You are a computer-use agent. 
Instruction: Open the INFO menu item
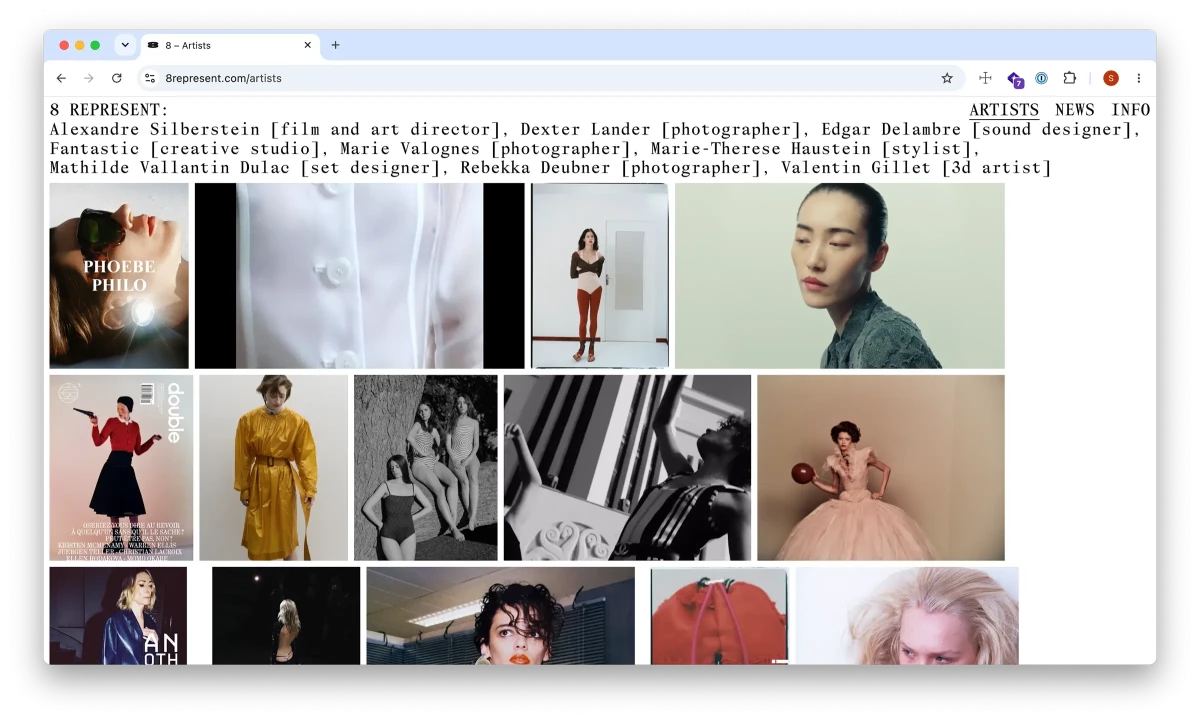click(x=1131, y=110)
